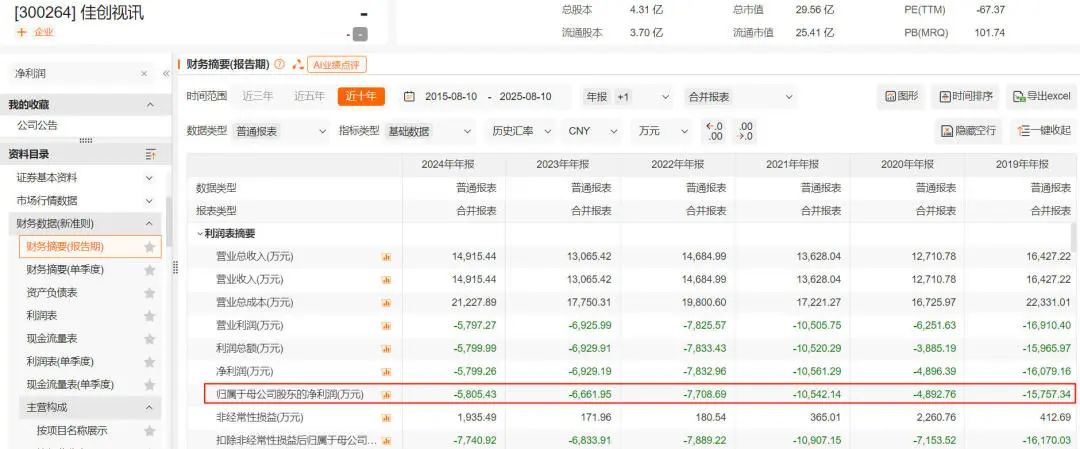Open the calendar icon for the date range

click(x=409, y=96)
